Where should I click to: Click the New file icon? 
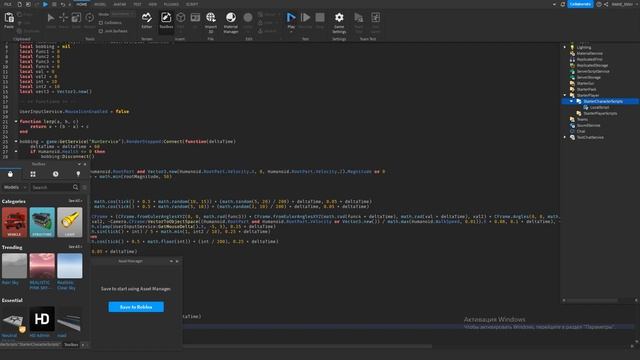tap(19, 4)
